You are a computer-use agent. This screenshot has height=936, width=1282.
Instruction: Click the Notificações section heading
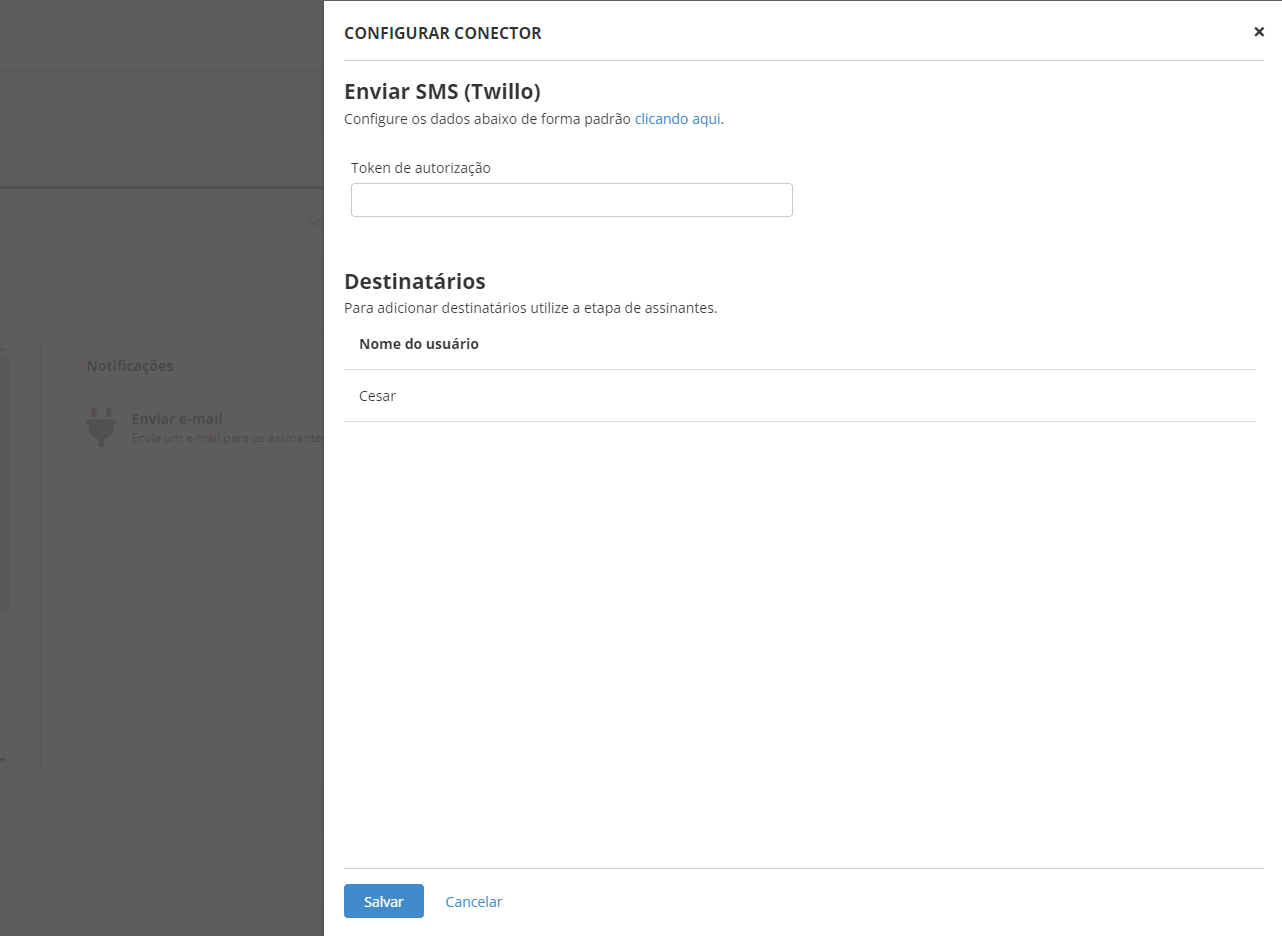pos(130,366)
